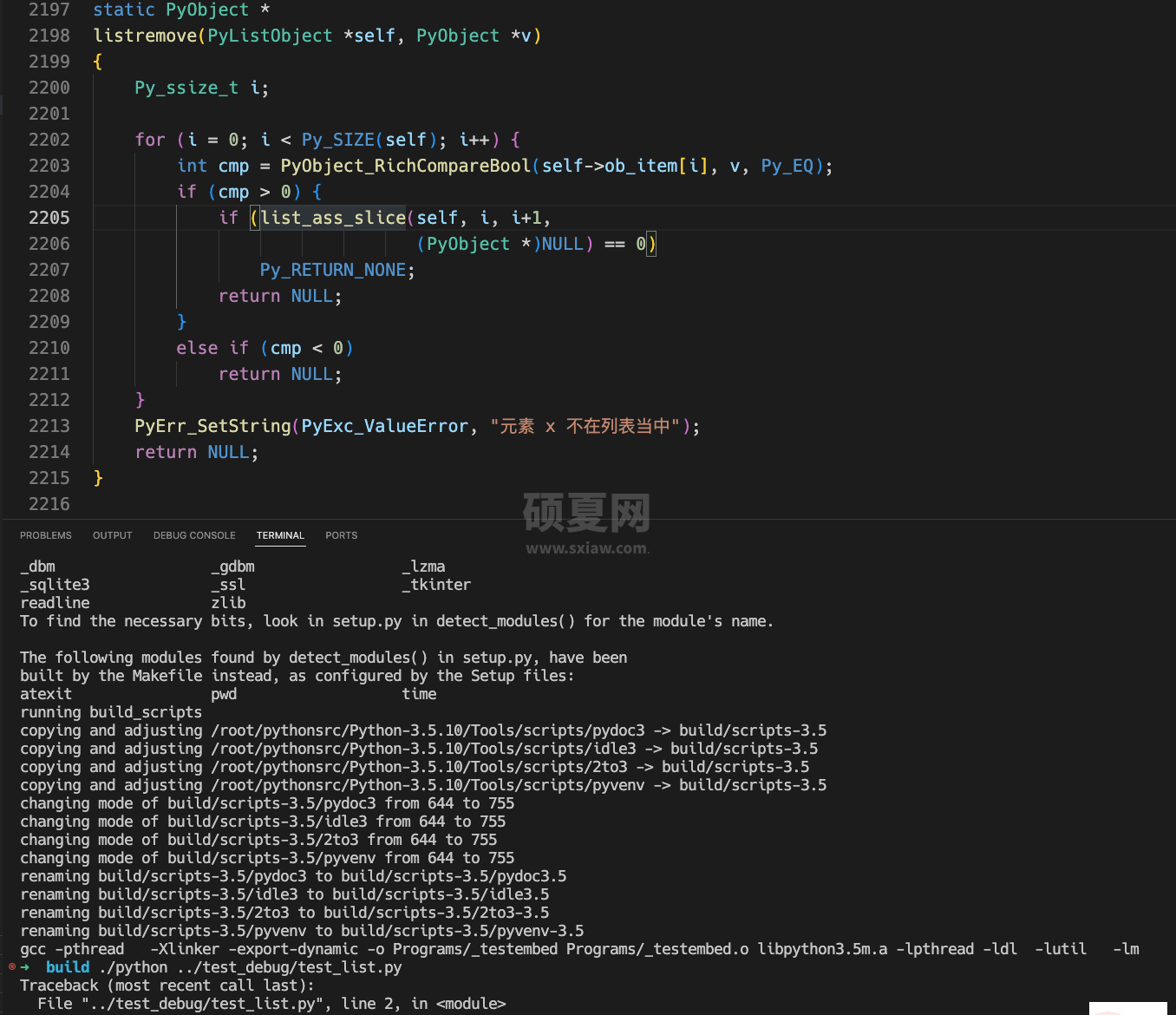The height and width of the screenshot is (1015, 1176).
Task: Click the red error marker beside the build prompt
Action: coord(12,966)
